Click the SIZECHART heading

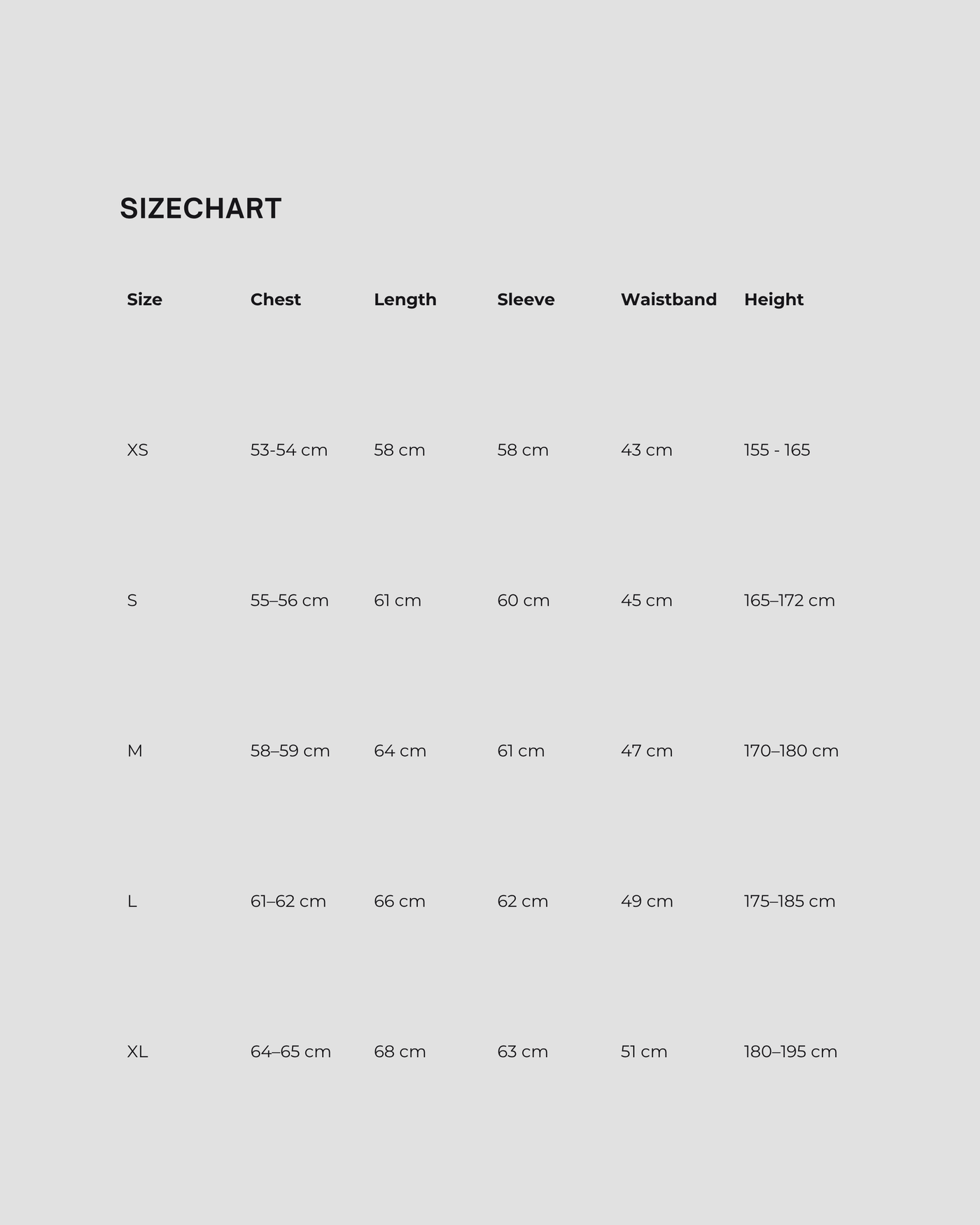point(200,209)
